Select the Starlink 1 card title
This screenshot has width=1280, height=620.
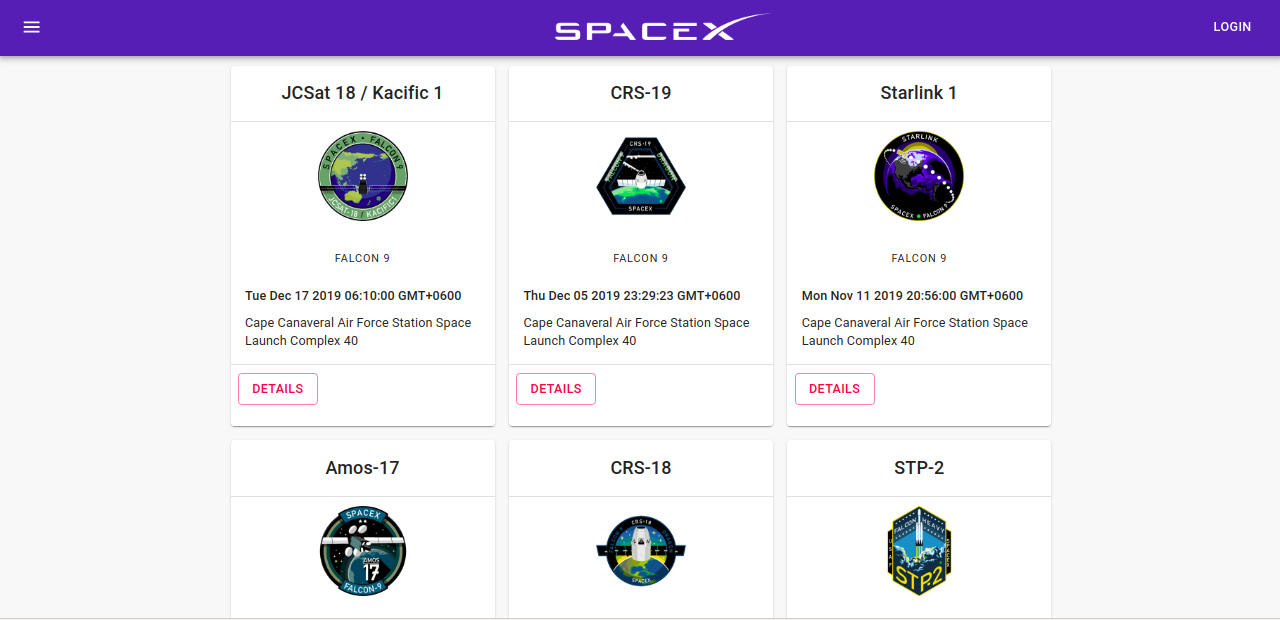(919, 93)
